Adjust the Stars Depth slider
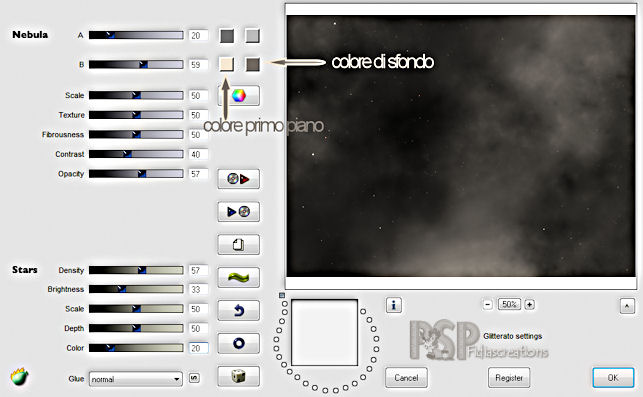The height and width of the screenshot is (397, 643). (x=136, y=328)
